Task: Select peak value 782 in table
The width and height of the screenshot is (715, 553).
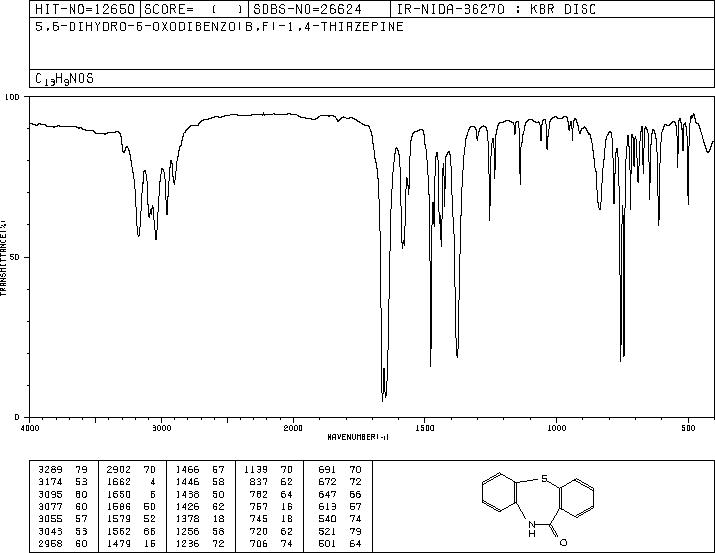Action: [259, 494]
